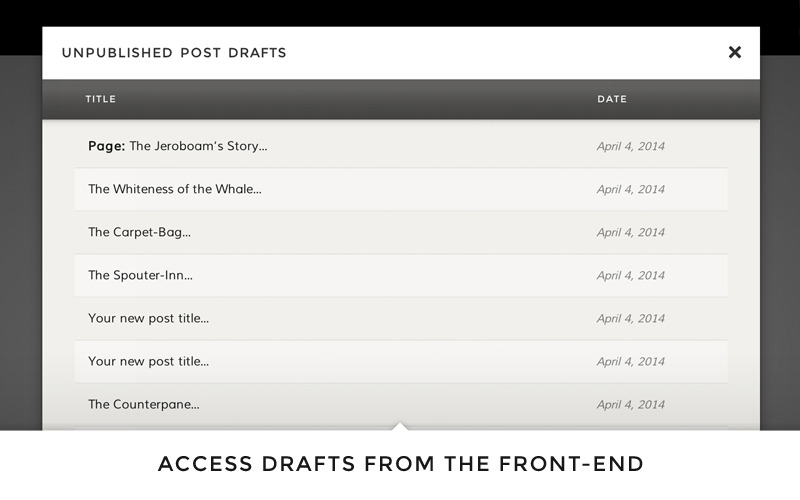This screenshot has height=500, width=800.
Task: Click the DATE column header
Action: [x=612, y=99]
